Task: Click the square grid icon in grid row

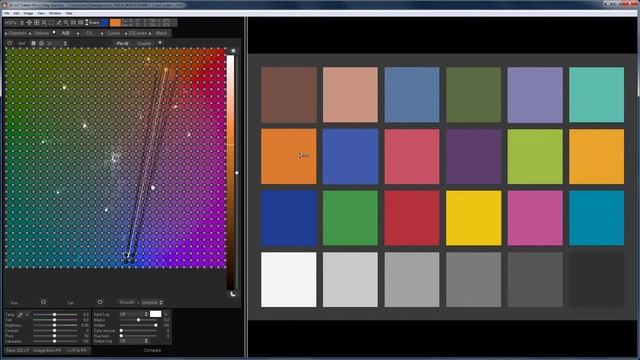Action: 33,43
